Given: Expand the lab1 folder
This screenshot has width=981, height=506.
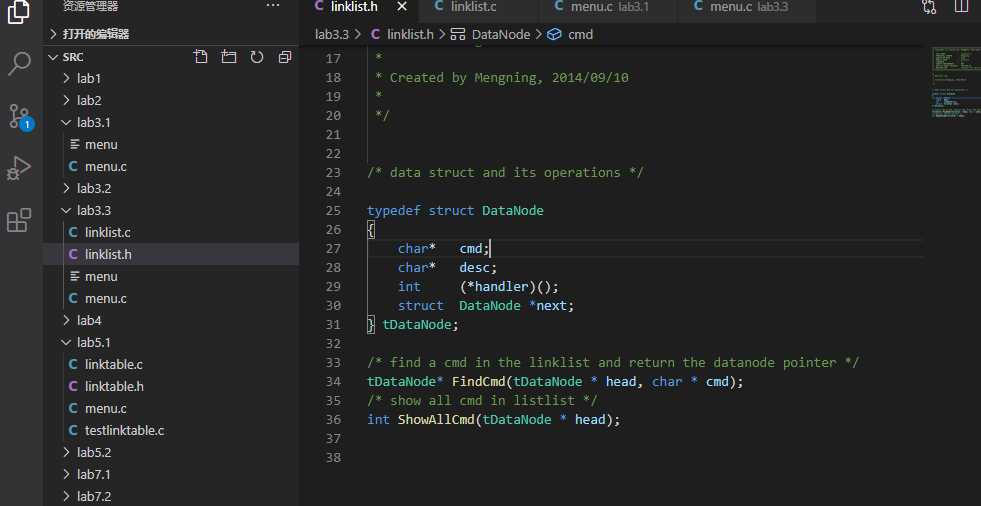Looking at the screenshot, I should [x=171, y=79].
